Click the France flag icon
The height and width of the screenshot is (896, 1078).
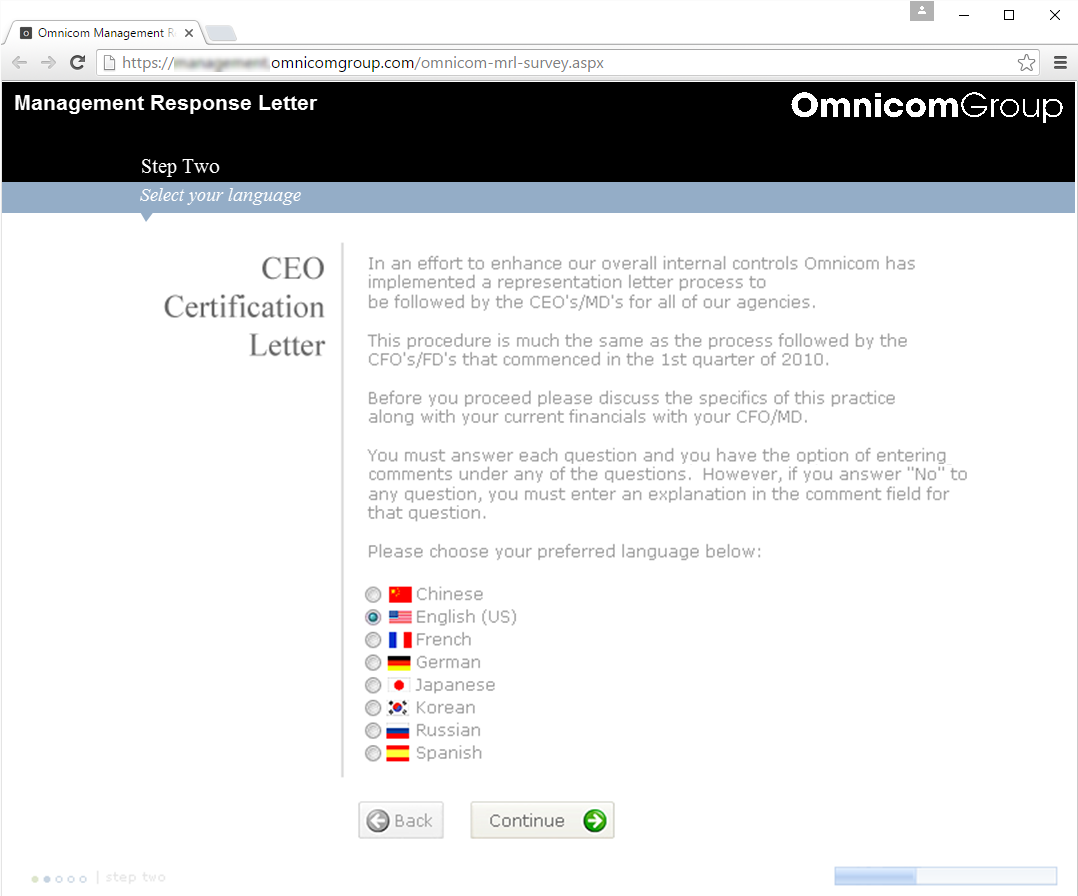(399, 640)
